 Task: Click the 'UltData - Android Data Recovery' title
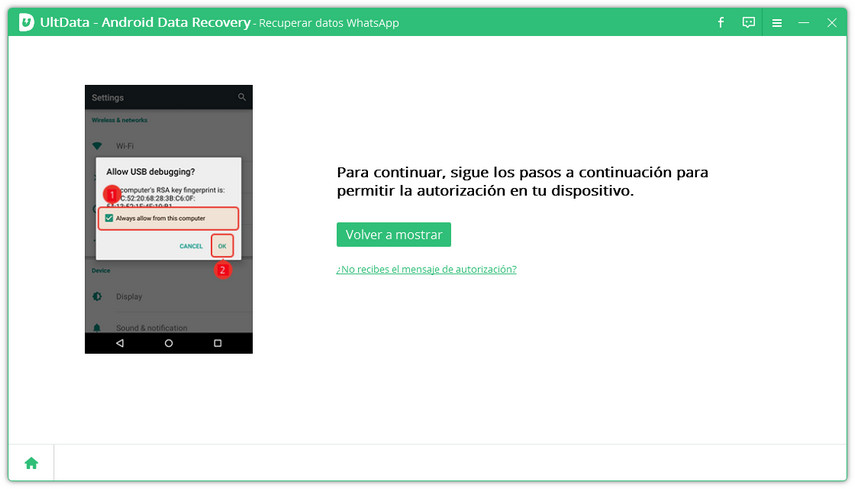[145, 22]
